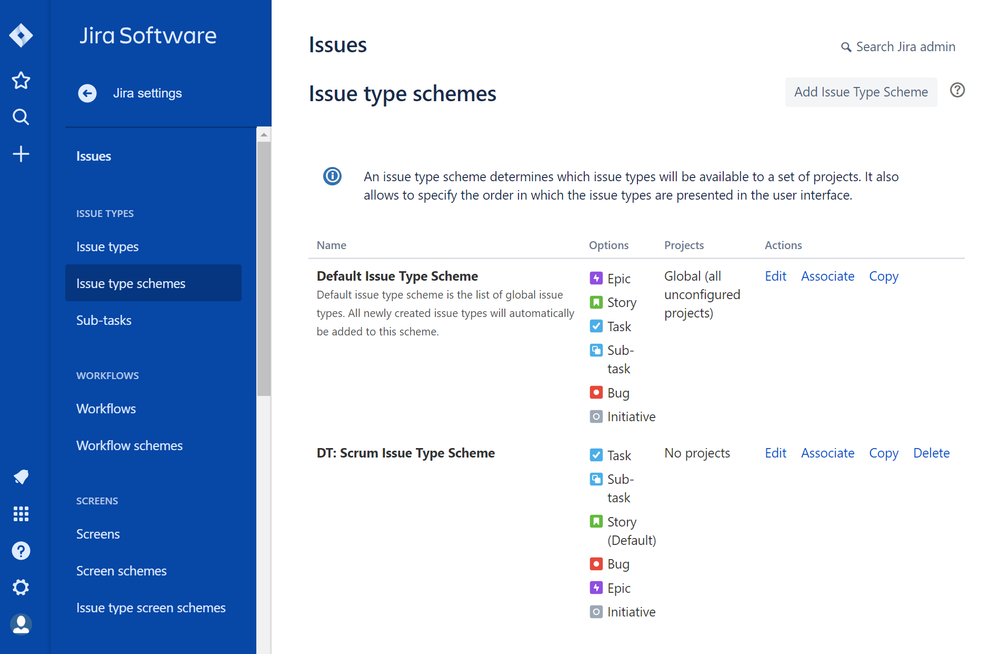This screenshot has width=999, height=654.
Task: Click the Jira Software title
Action: [x=148, y=36]
